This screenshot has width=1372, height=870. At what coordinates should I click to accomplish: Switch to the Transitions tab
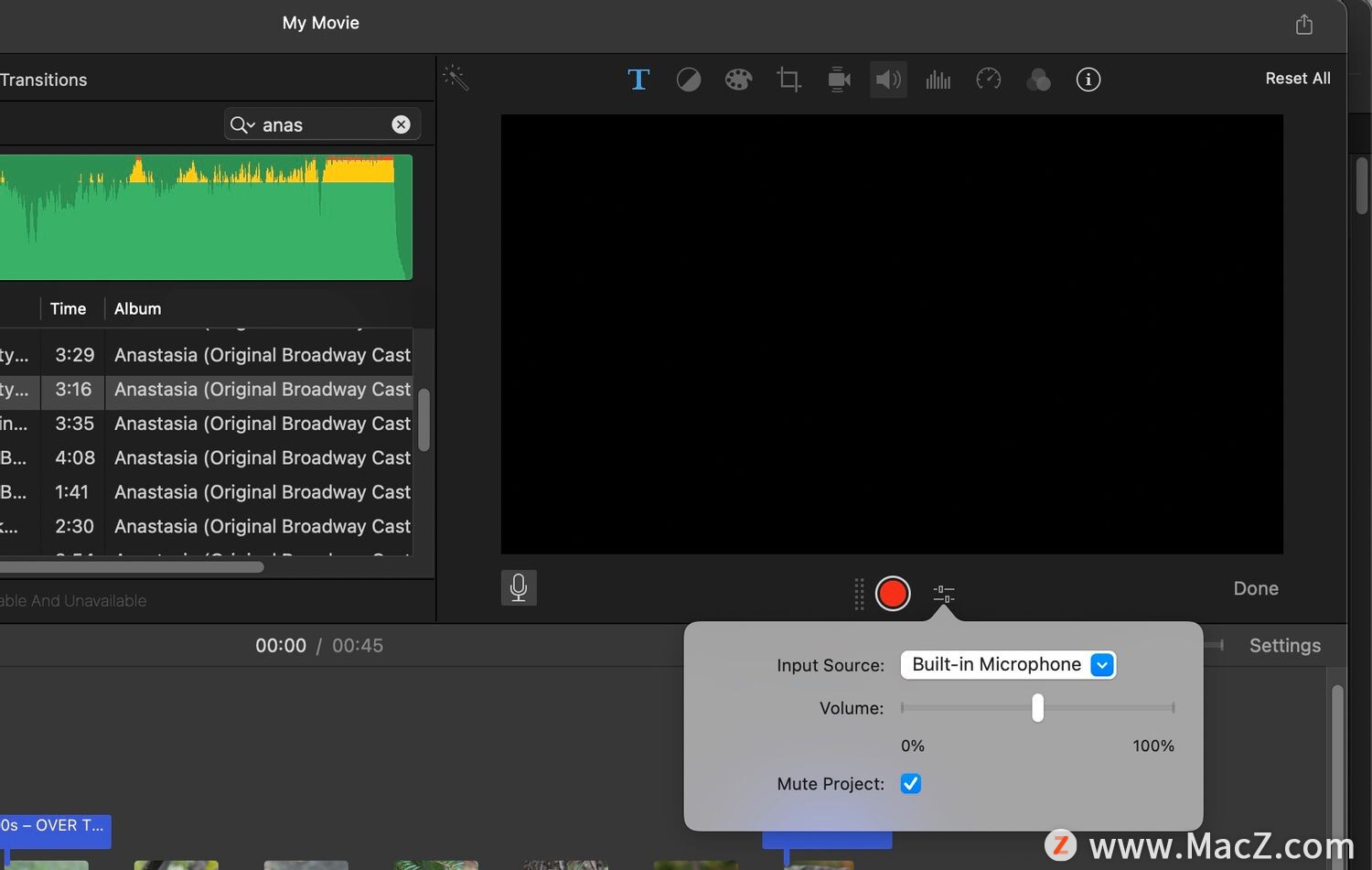point(43,80)
